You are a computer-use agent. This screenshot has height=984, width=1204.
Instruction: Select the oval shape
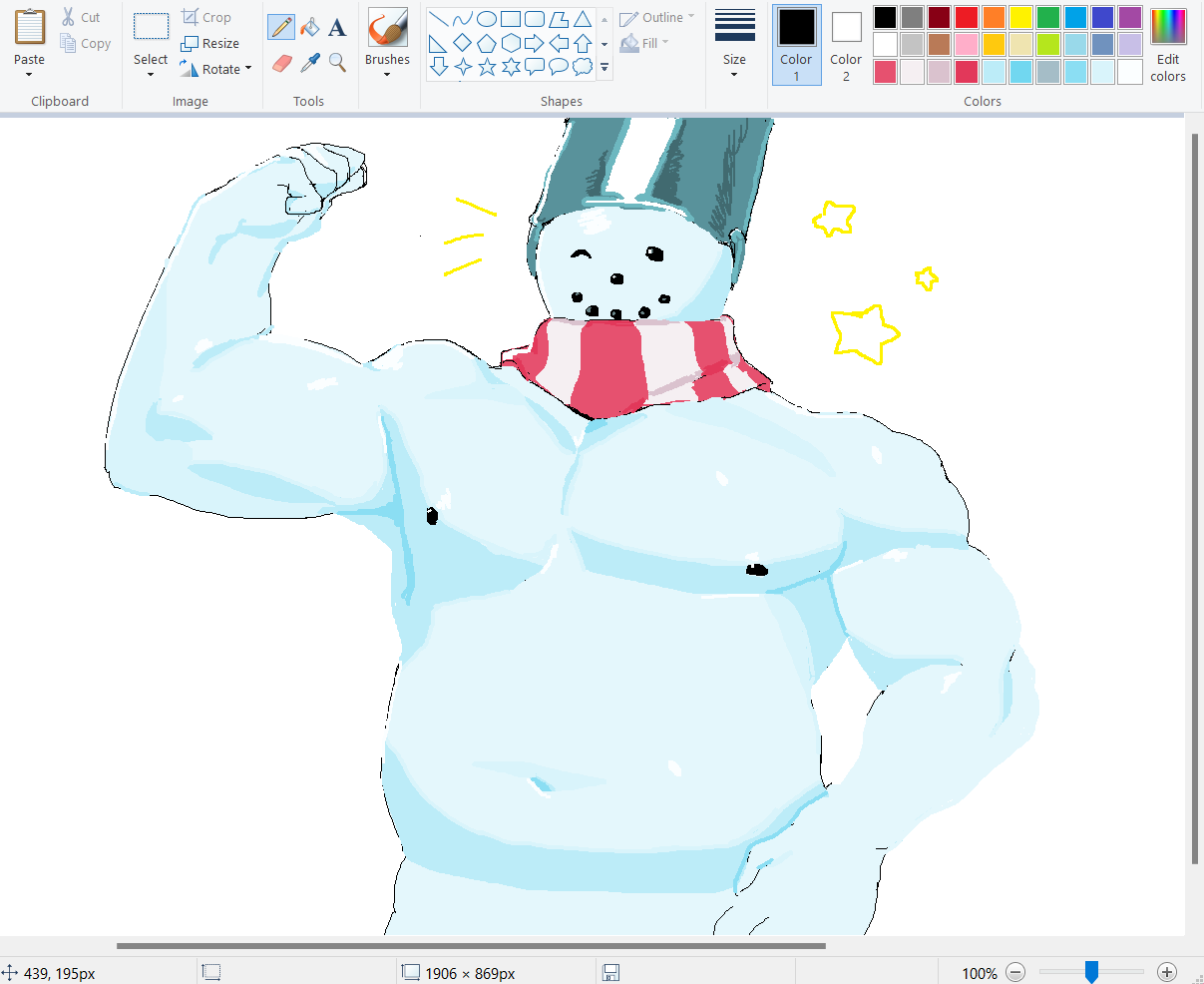(x=487, y=19)
